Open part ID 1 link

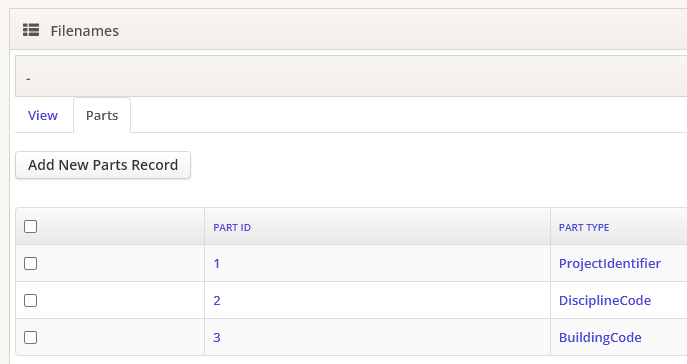(216, 264)
